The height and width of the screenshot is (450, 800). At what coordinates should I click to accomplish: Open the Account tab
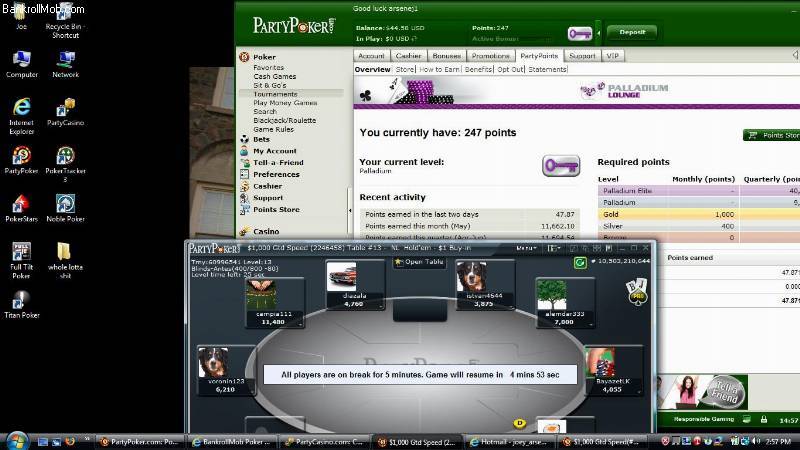[371, 56]
